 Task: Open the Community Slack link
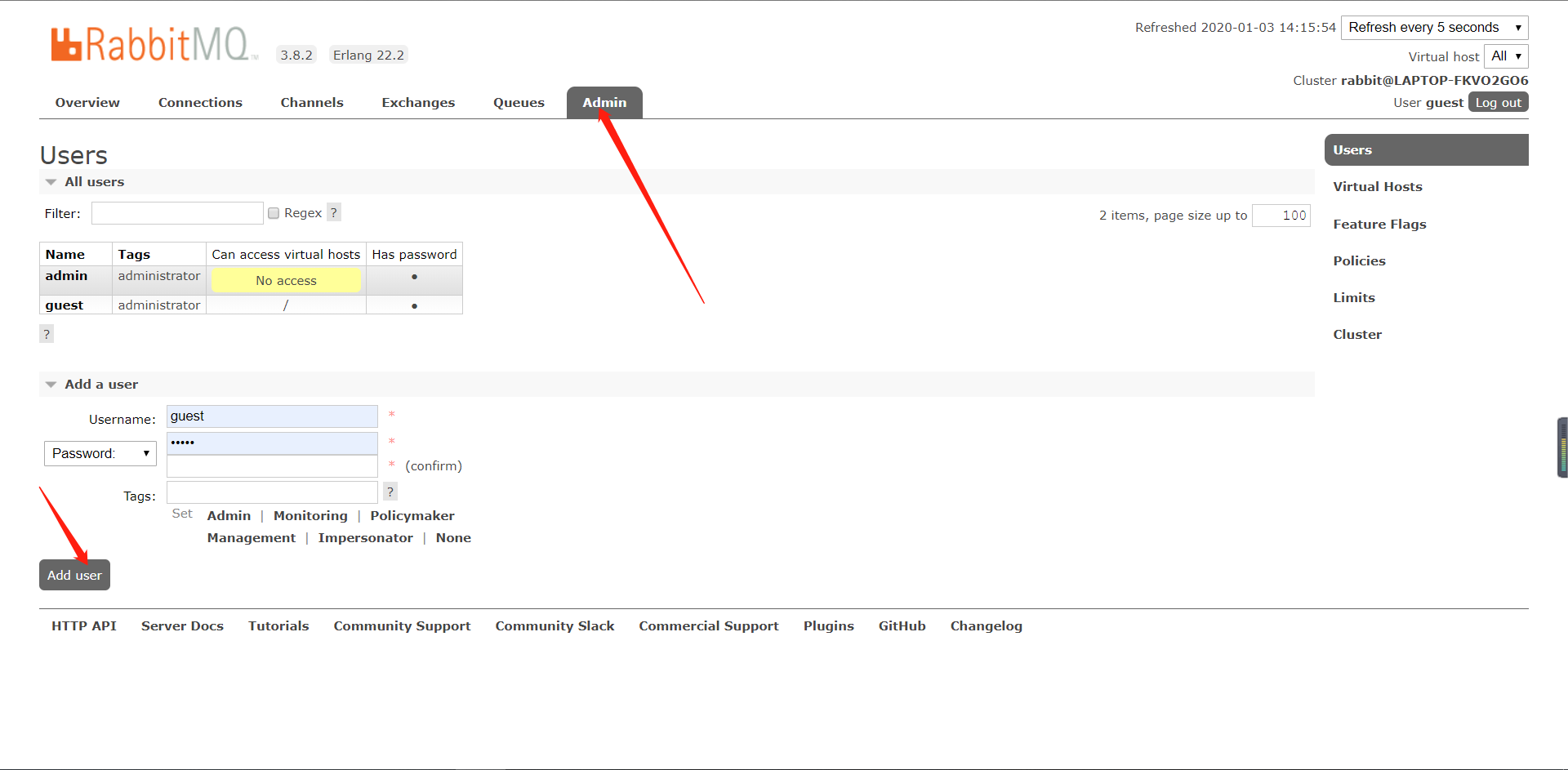click(555, 625)
